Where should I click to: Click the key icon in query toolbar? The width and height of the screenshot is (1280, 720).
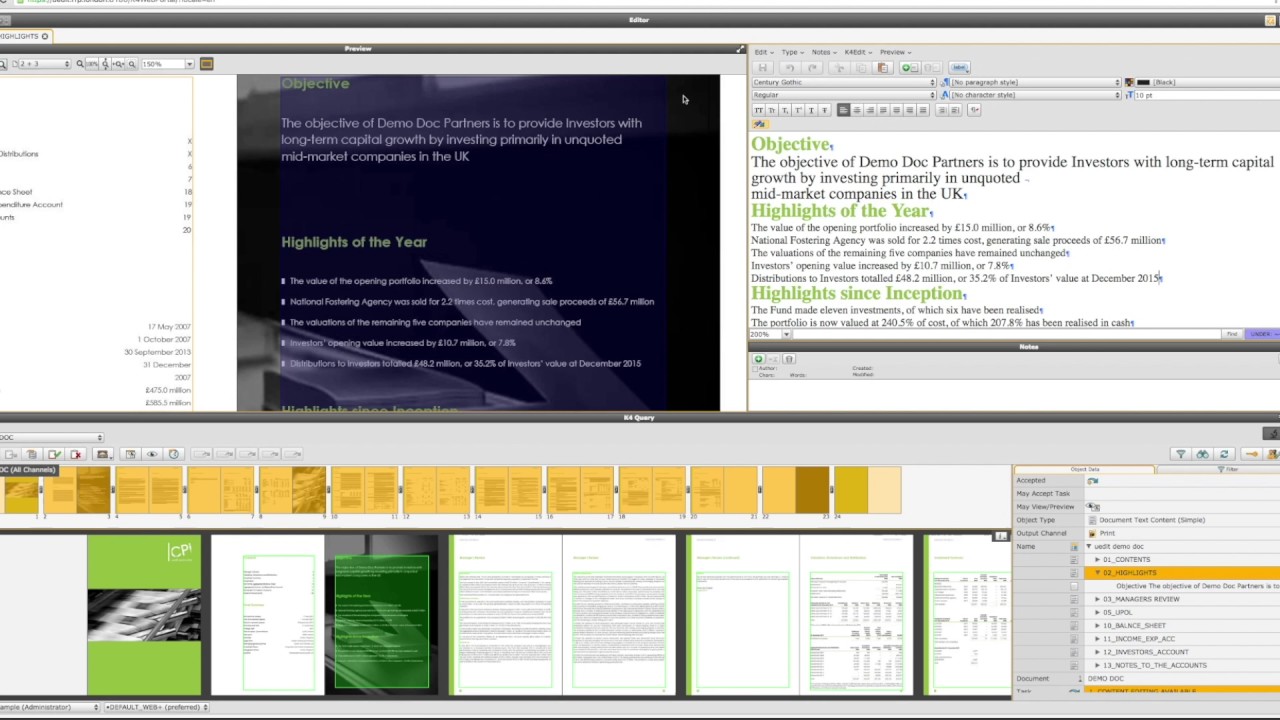coord(1250,454)
